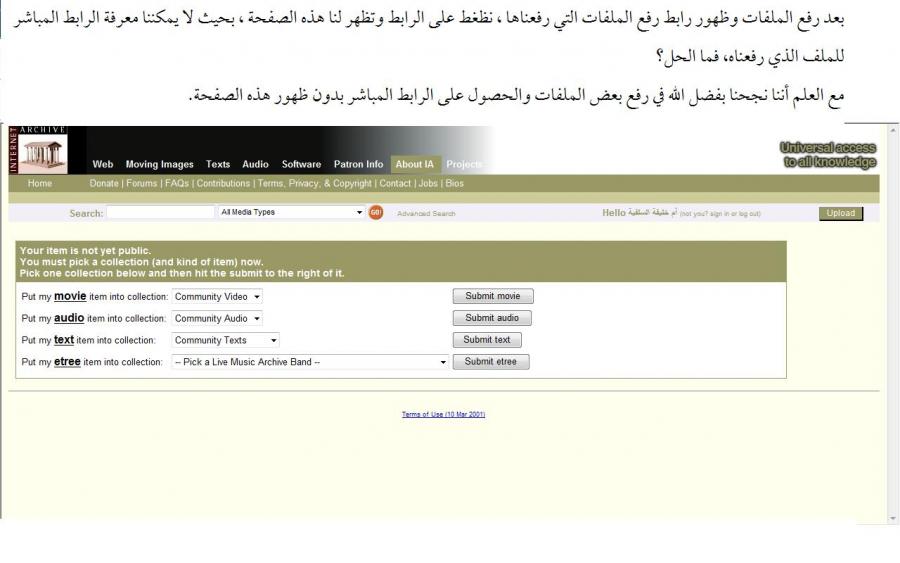Focus the Search text field
Screen dimensions: 900x563
(160, 213)
